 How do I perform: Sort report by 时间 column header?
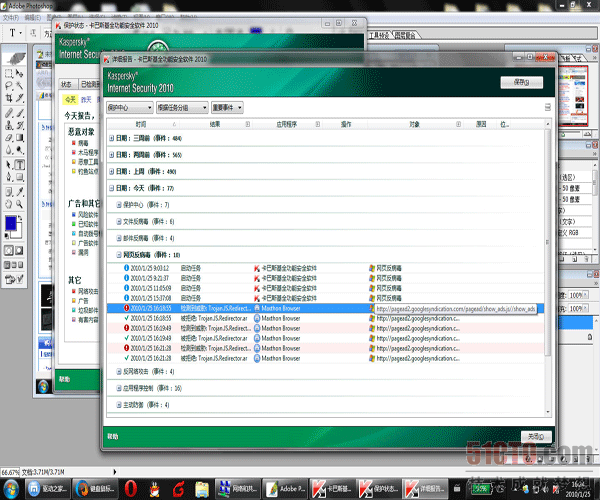tap(141, 124)
